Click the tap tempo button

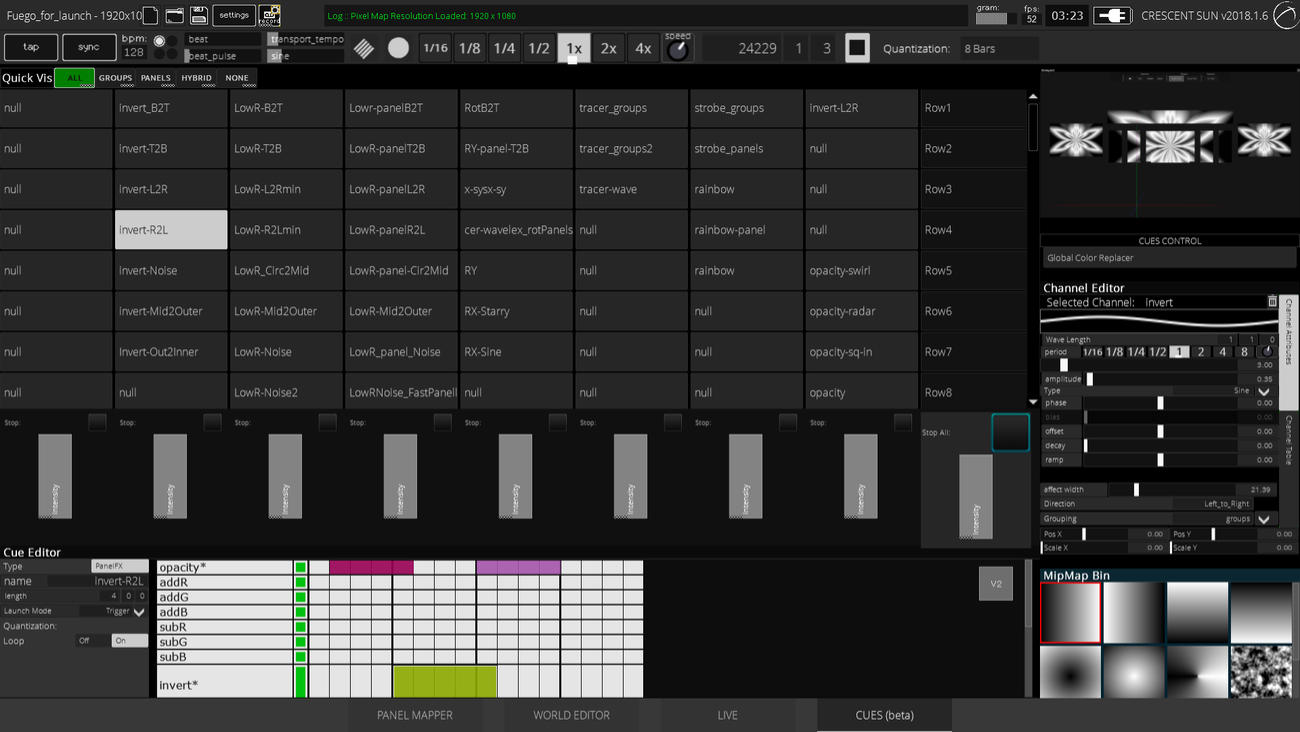pyautogui.click(x=31, y=47)
